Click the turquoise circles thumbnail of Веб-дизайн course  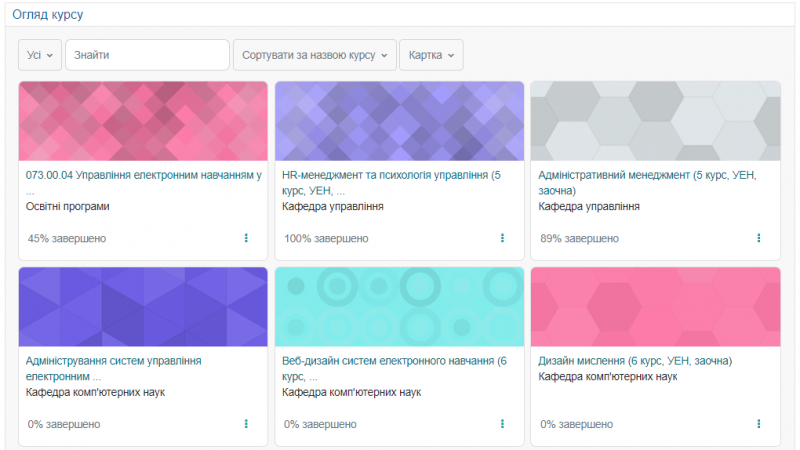[399, 306]
